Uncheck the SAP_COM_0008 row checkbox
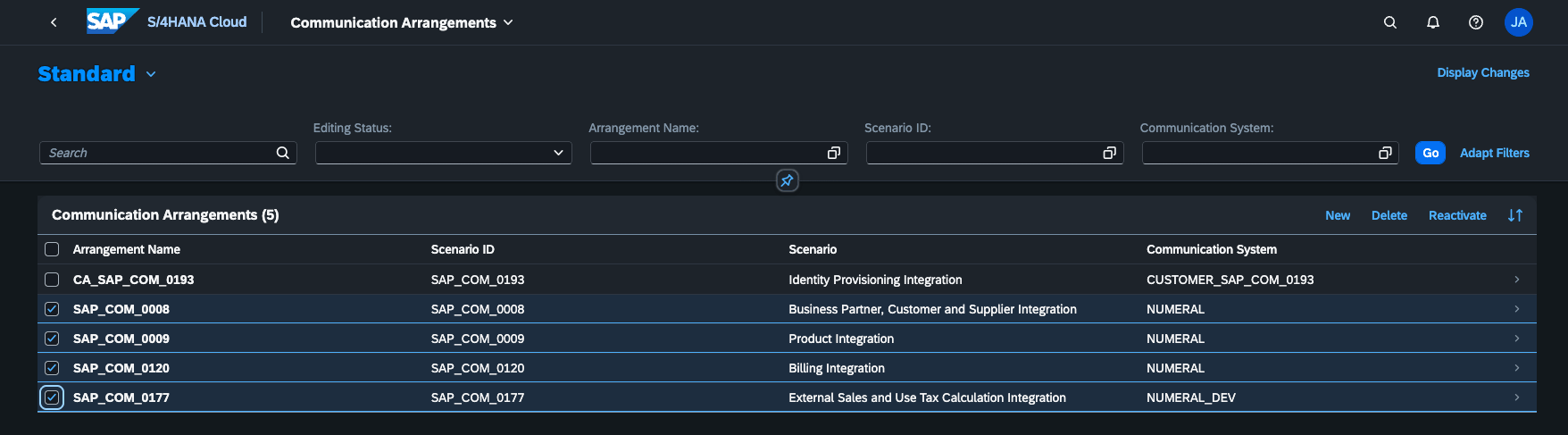The width and height of the screenshot is (1568, 435). pyautogui.click(x=52, y=309)
